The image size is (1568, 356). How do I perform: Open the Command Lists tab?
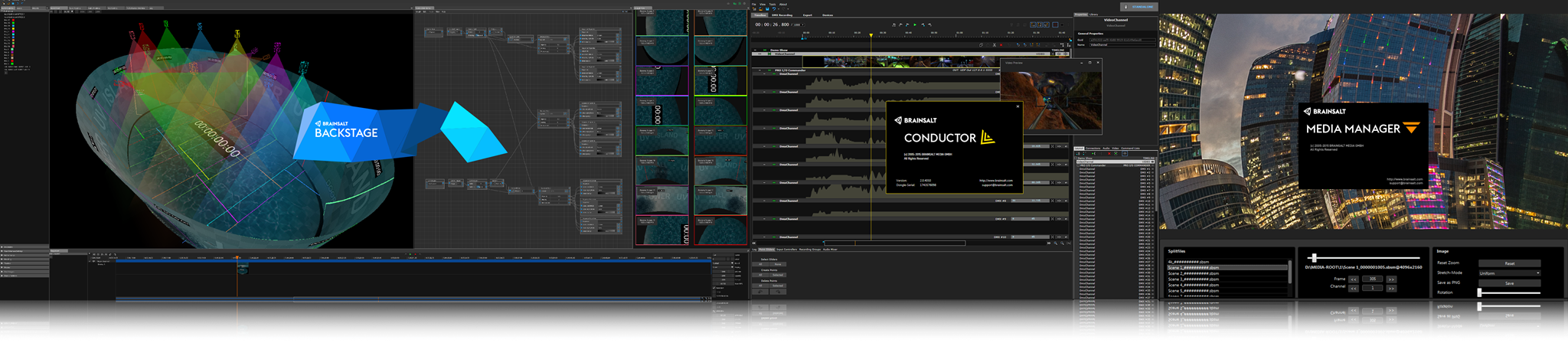click(x=1131, y=149)
